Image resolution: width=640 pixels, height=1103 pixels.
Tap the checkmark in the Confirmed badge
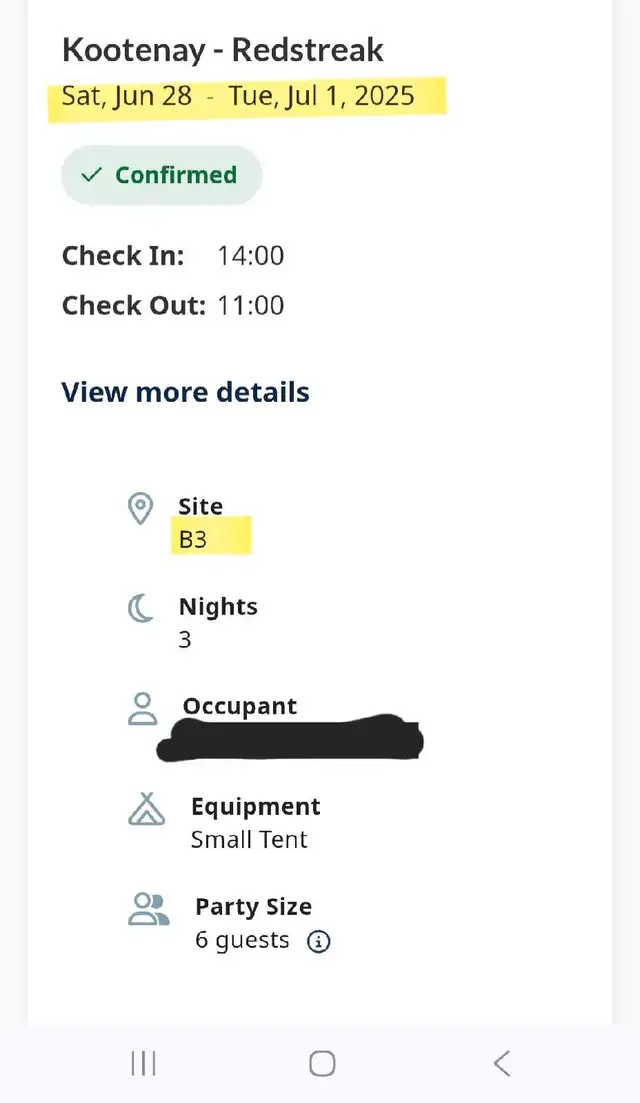click(91, 174)
